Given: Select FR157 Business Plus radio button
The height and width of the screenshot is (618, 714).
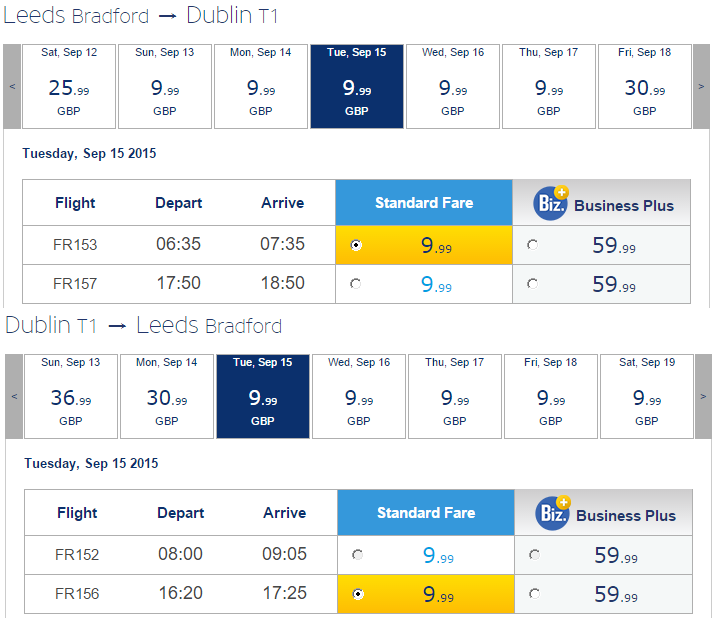Looking at the screenshot, I should click(532, 284).
